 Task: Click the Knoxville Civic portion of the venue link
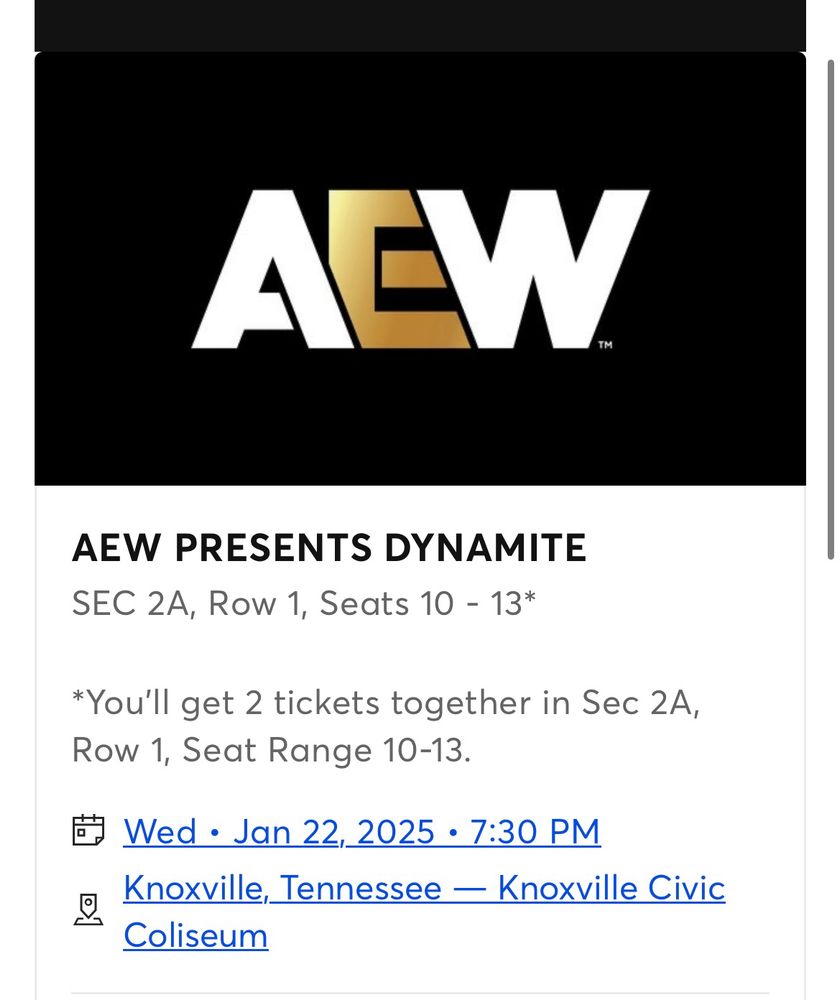612,888
